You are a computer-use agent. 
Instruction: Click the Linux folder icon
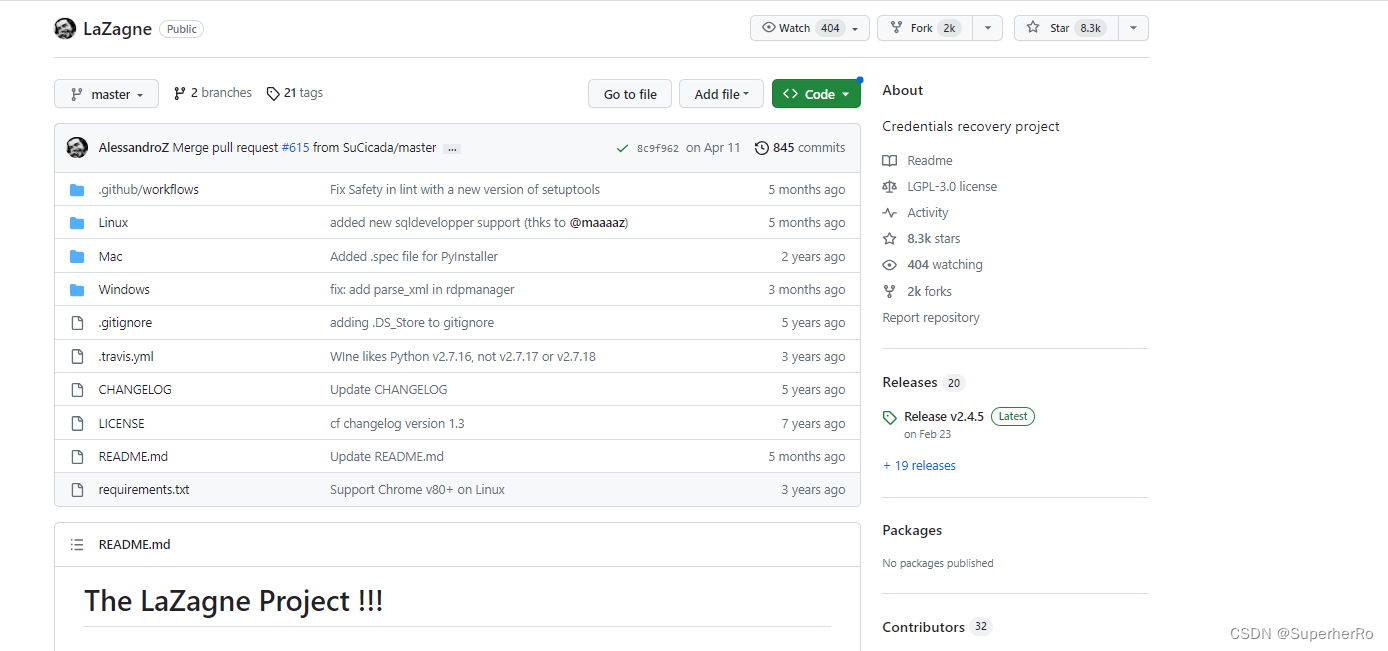tap(77, 223)
